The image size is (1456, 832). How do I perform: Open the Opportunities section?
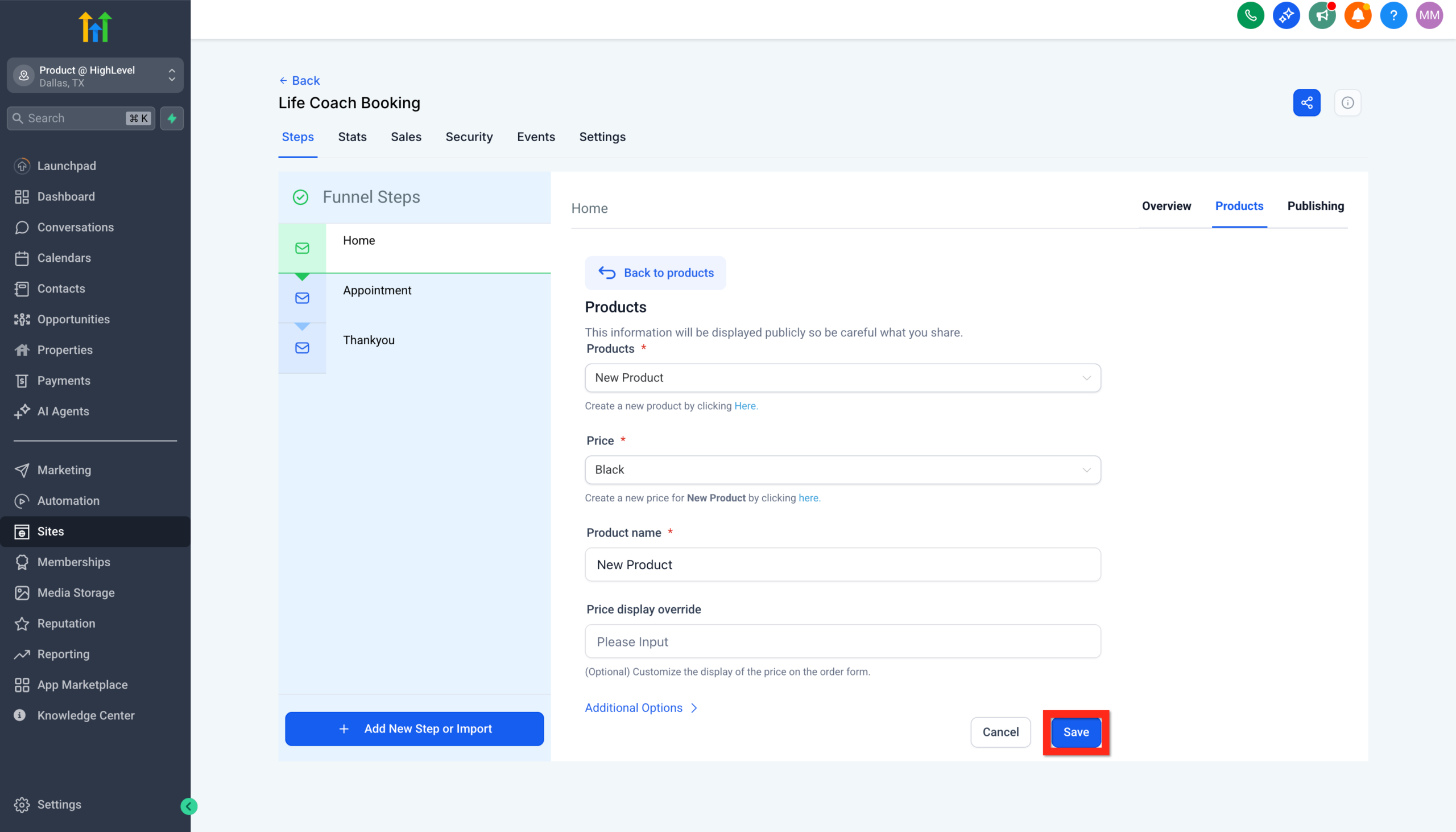[x=73, y=319]
